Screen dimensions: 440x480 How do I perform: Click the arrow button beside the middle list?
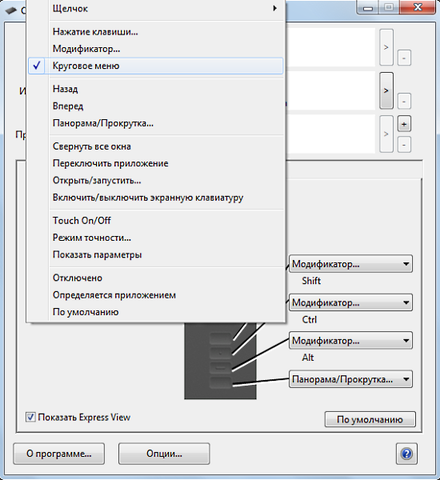tap(386, 91)
